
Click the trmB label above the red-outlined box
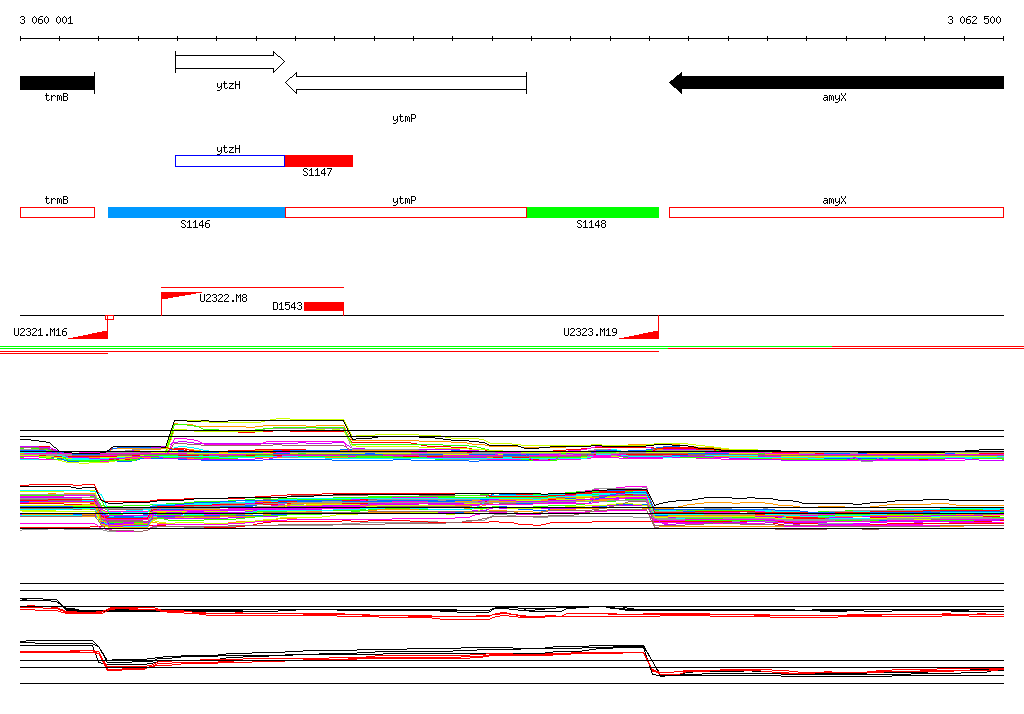pos(56,201)
